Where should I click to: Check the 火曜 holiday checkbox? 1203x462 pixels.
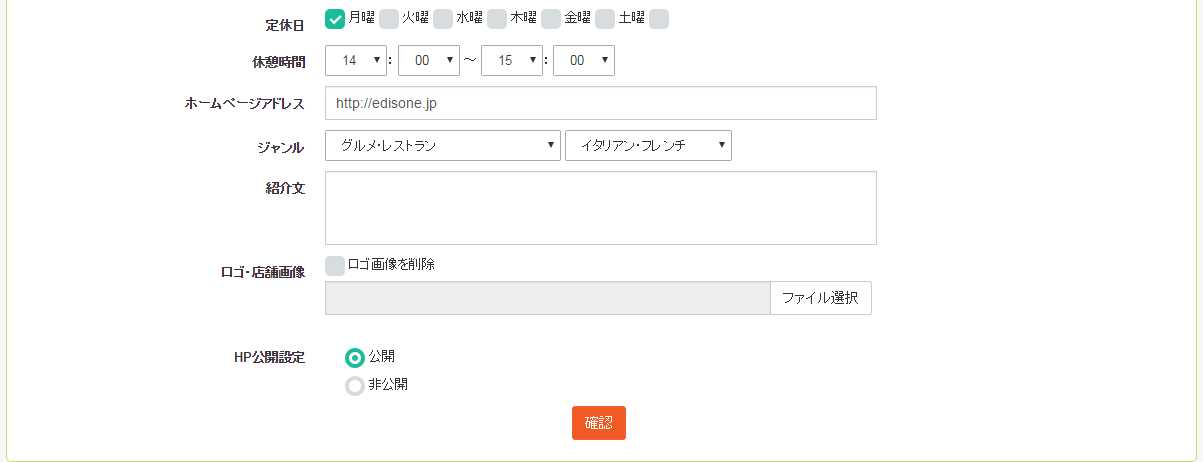pos(389,19)
